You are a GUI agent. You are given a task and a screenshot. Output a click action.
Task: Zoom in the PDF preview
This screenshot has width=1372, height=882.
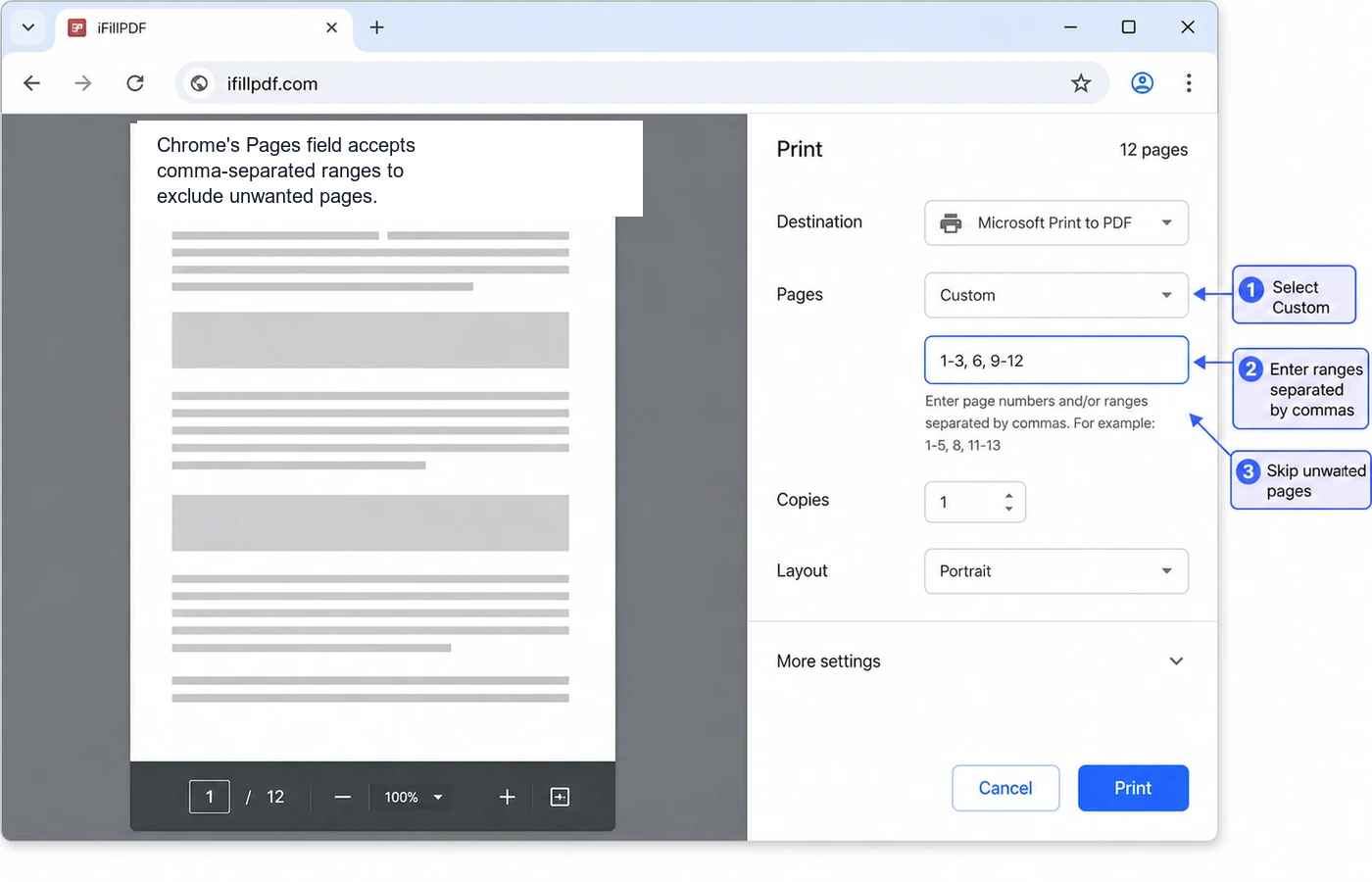(507, 798)
